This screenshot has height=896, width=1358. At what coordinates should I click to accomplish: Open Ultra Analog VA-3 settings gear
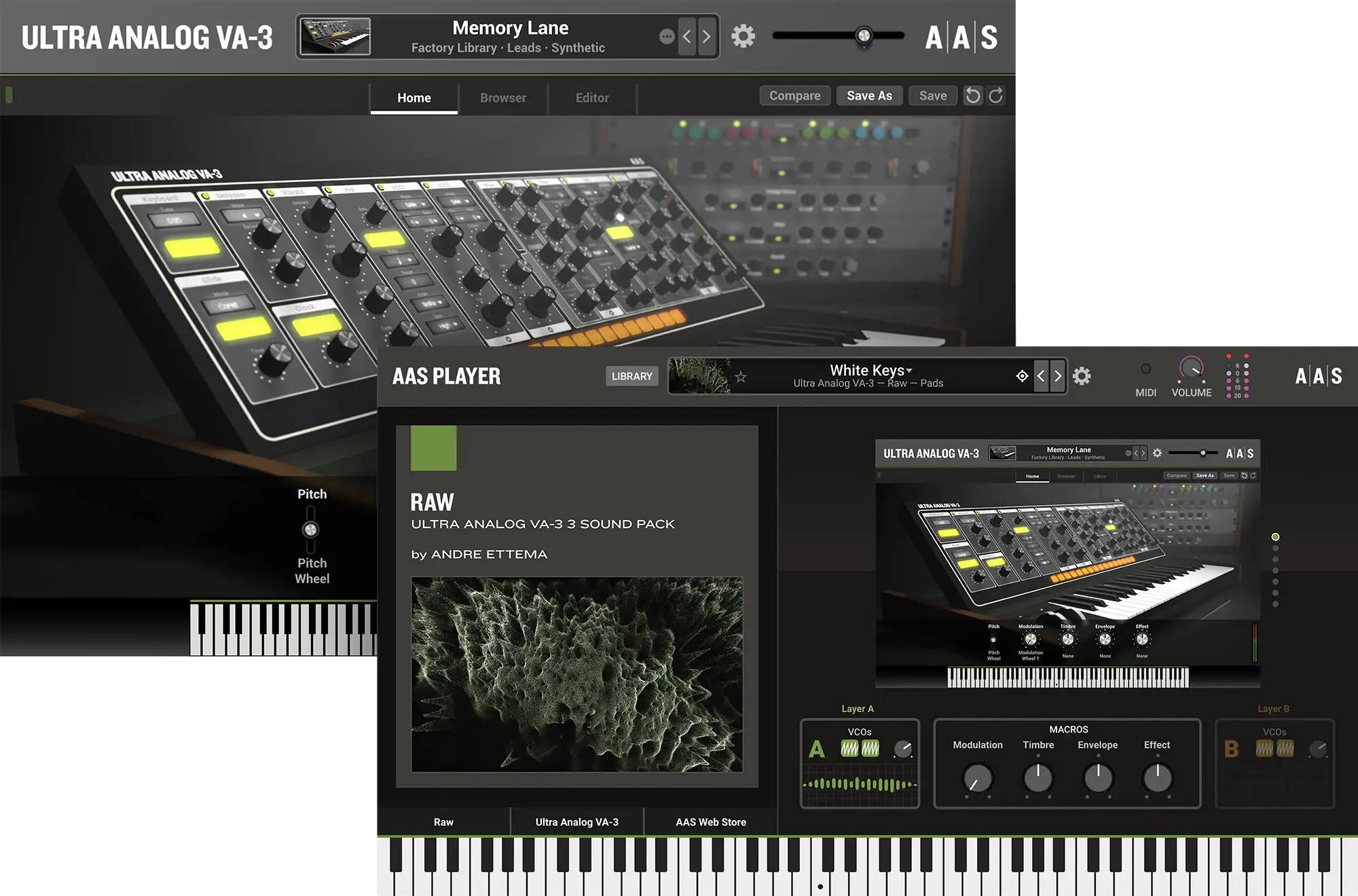pos(743,36)
